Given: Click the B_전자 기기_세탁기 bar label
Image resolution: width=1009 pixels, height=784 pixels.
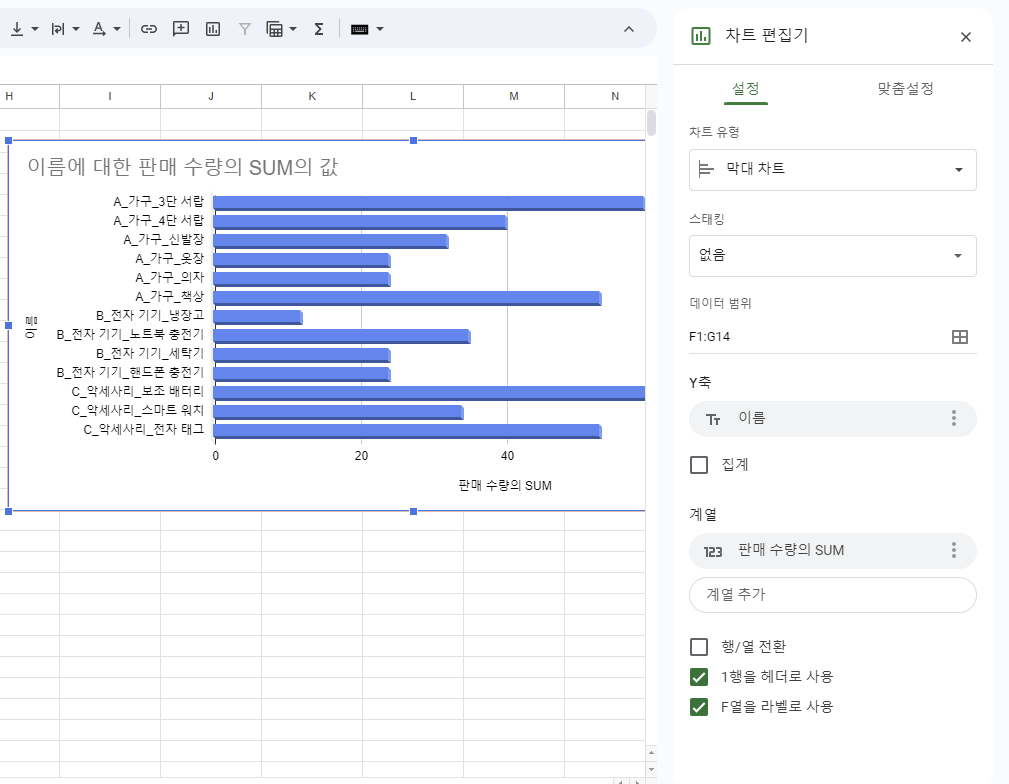Looking at the screenshot, I should [150, 353].
